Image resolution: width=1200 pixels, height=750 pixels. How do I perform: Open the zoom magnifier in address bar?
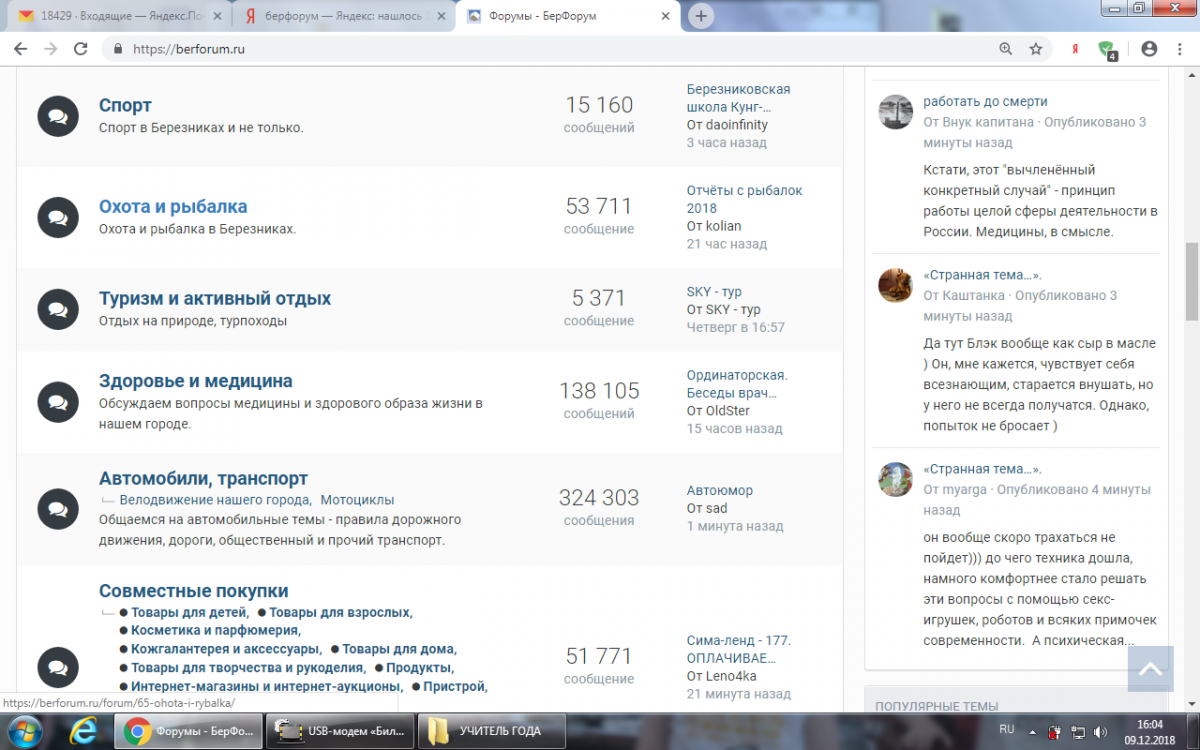click(1006, 49)
